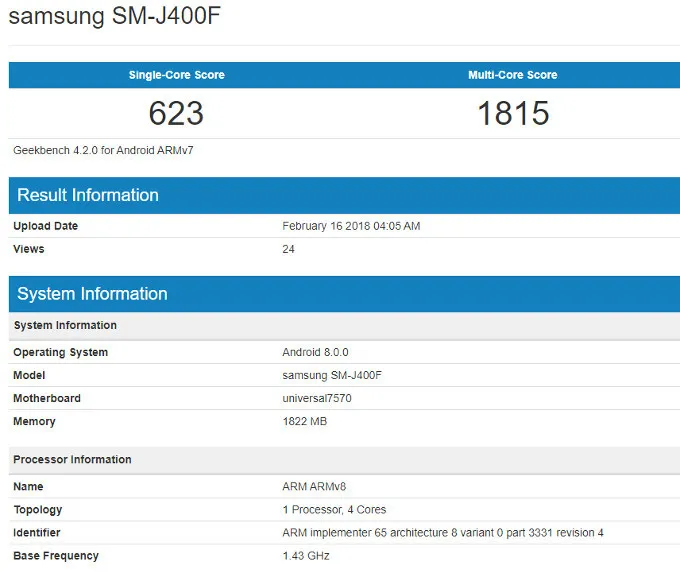Select the single-core score value 623
Viewport: 680px width, 577px height.
[x=176, y=113]
